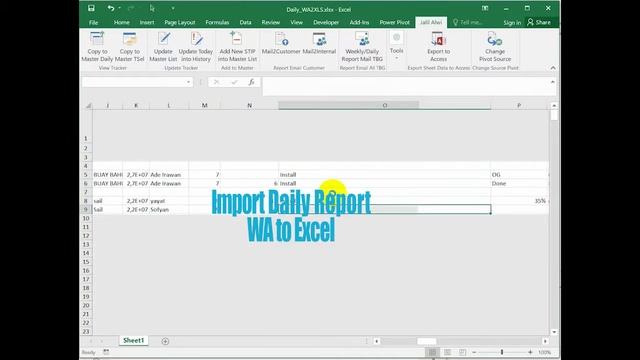The height and width of the screenshot is (360, 640).
Task: Click the horizontal scrollbar thumb
Action: (x=427, y=341)
